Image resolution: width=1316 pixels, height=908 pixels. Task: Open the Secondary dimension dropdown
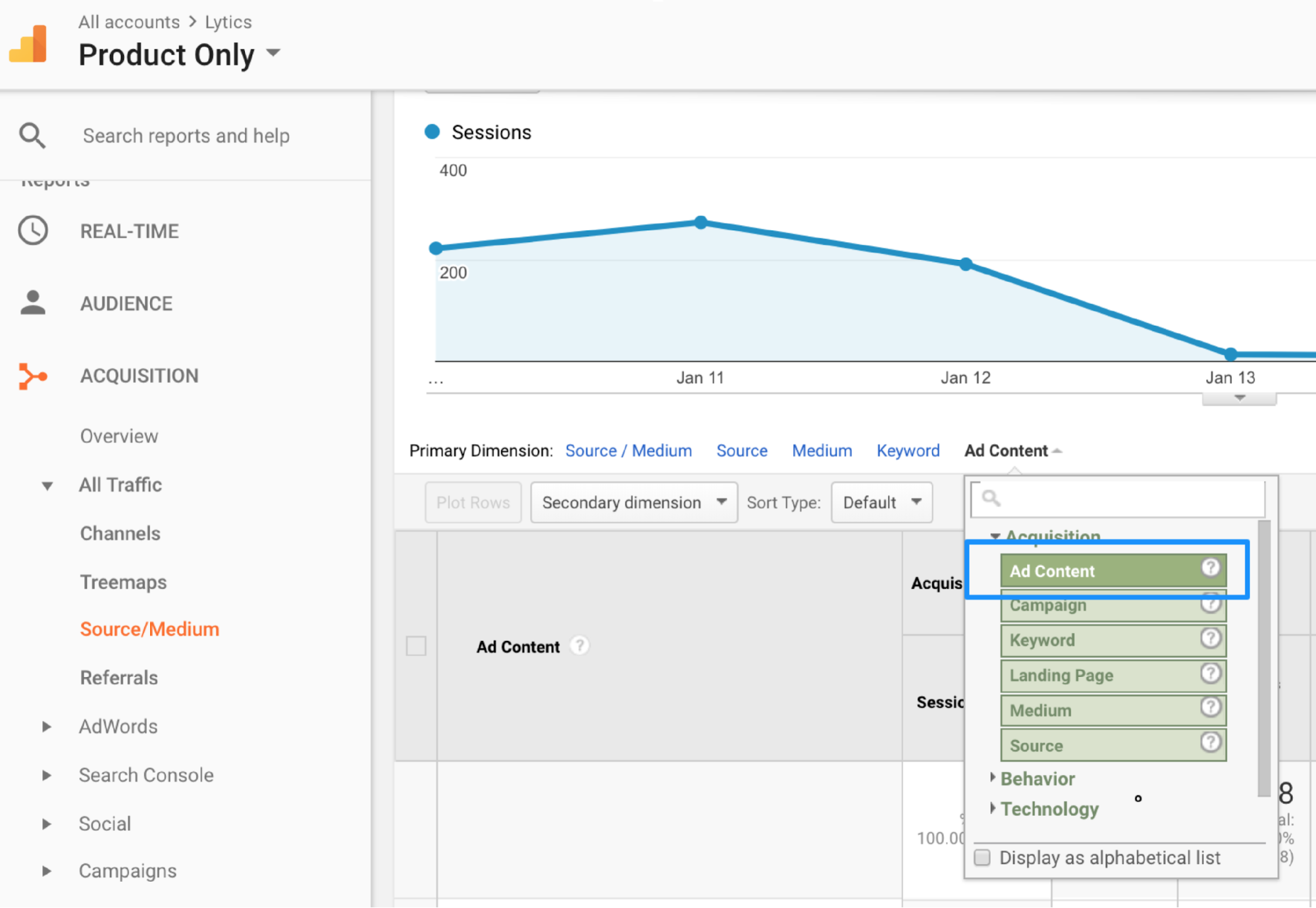point(633,503)
